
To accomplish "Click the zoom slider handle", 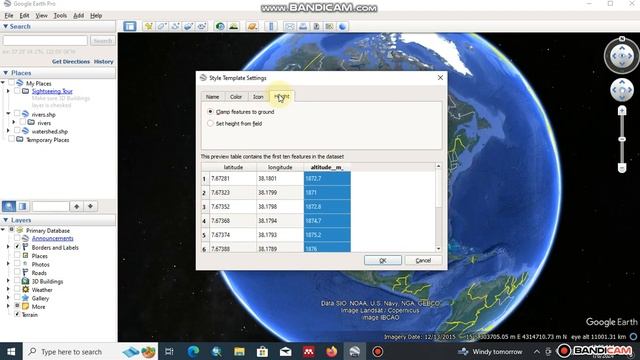I will pyautogui.click(x=622, y=139).
